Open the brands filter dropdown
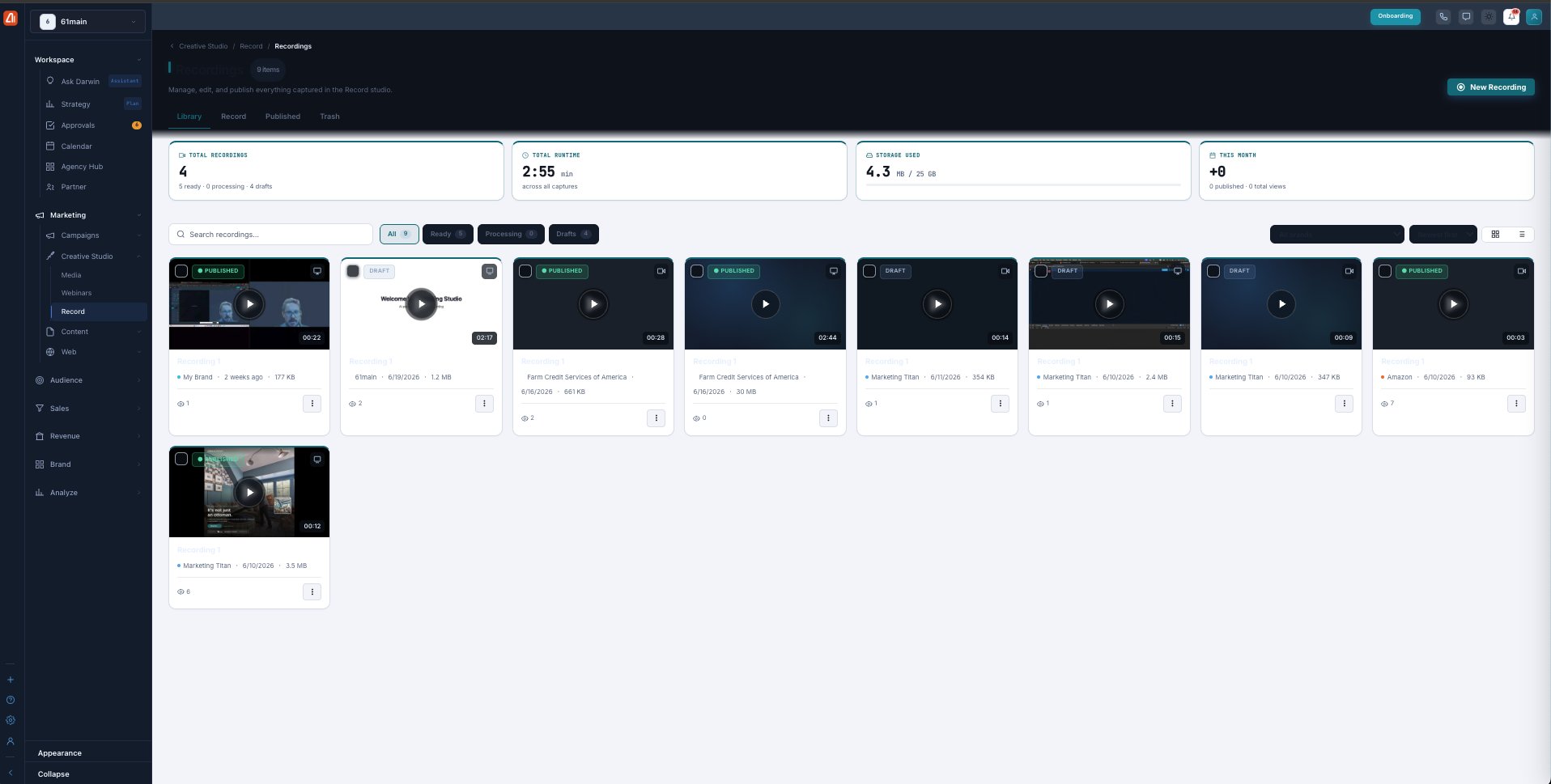Image resolution: width=1551 pixels, height=784 pixels. tap(1336, 235)
